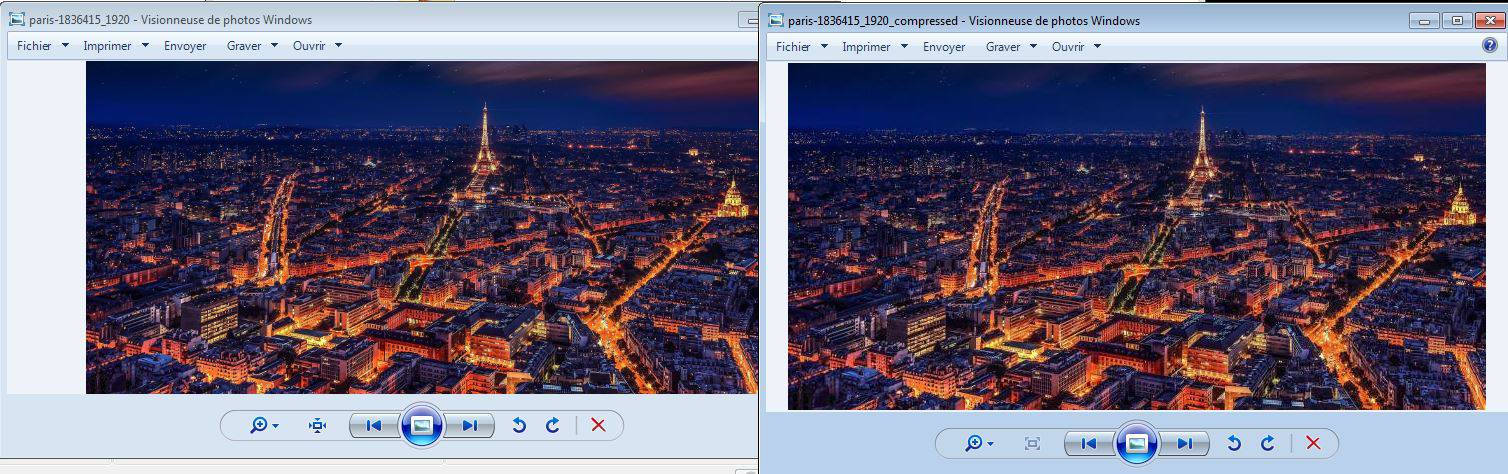Maximize the compressed photo window
This screenshot has width=1508, height=474.
(x=1456, y=21)
